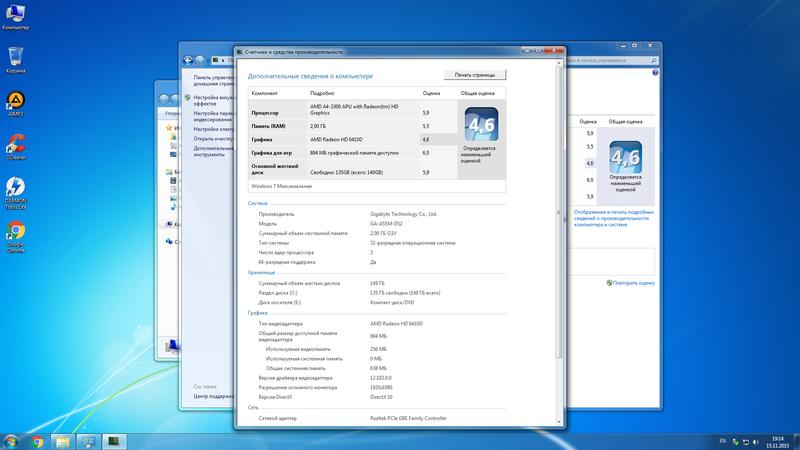800x450 pixels.
Task: Select the Основной жесткий диск row label
Action: [x=274, y=169]
